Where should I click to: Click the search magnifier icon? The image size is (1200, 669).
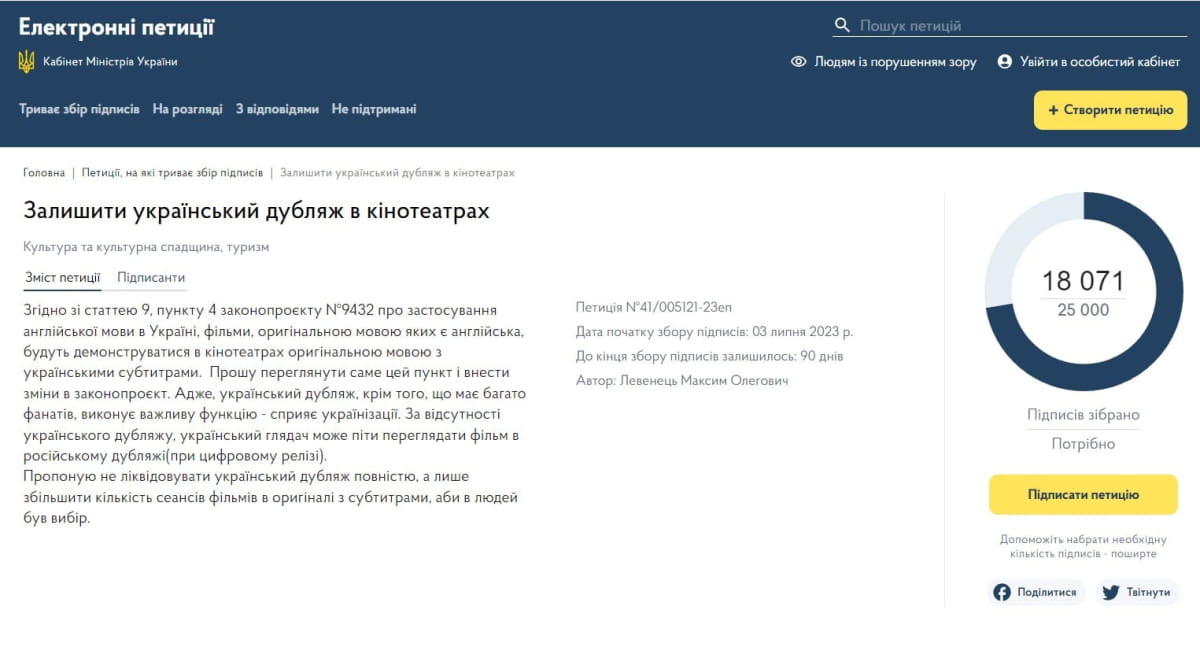842,26
